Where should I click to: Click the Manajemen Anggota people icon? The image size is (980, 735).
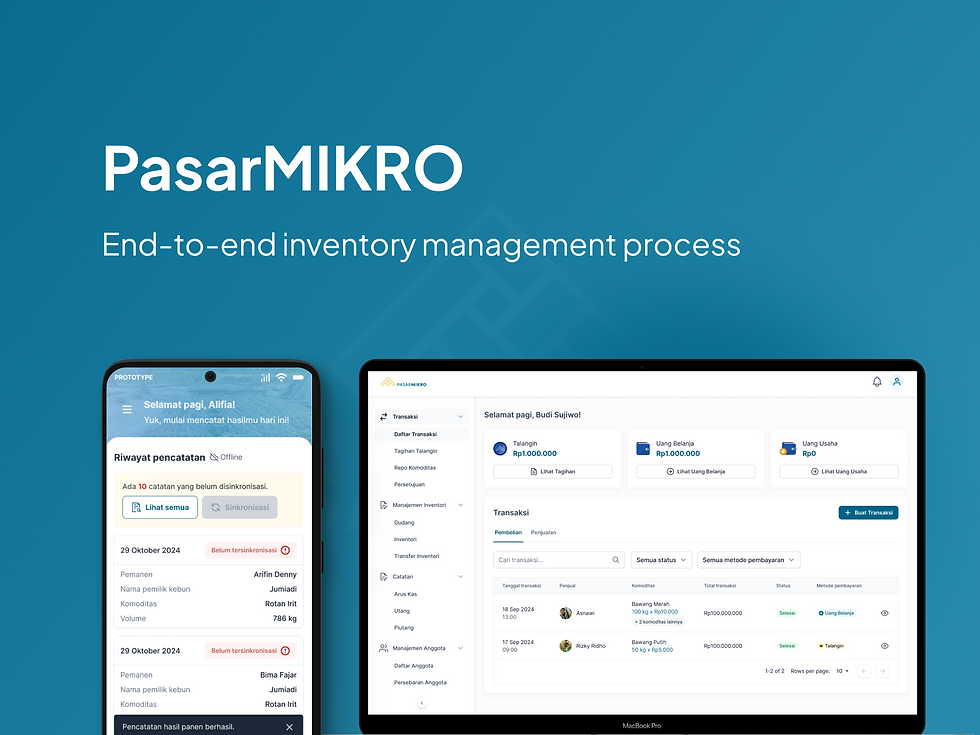coord(384,648)
